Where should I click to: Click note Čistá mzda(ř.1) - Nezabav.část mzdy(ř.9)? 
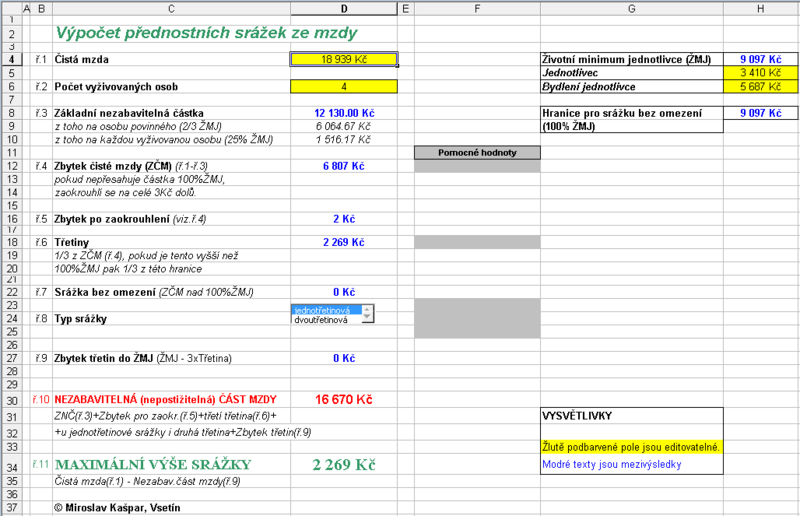point(147,481)
